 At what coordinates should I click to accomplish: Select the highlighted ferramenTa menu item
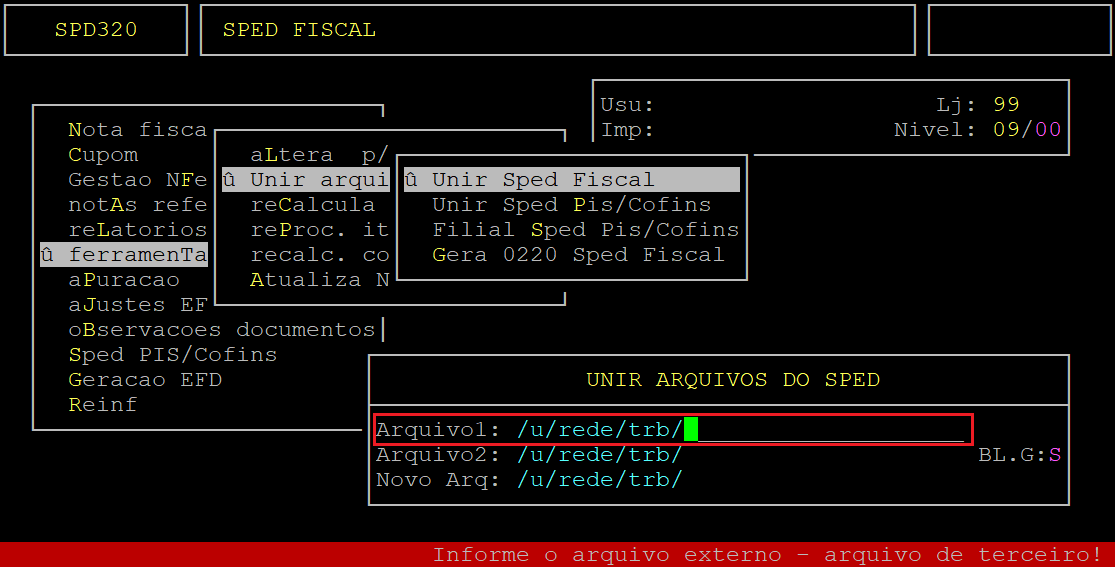tap(124, 255)
